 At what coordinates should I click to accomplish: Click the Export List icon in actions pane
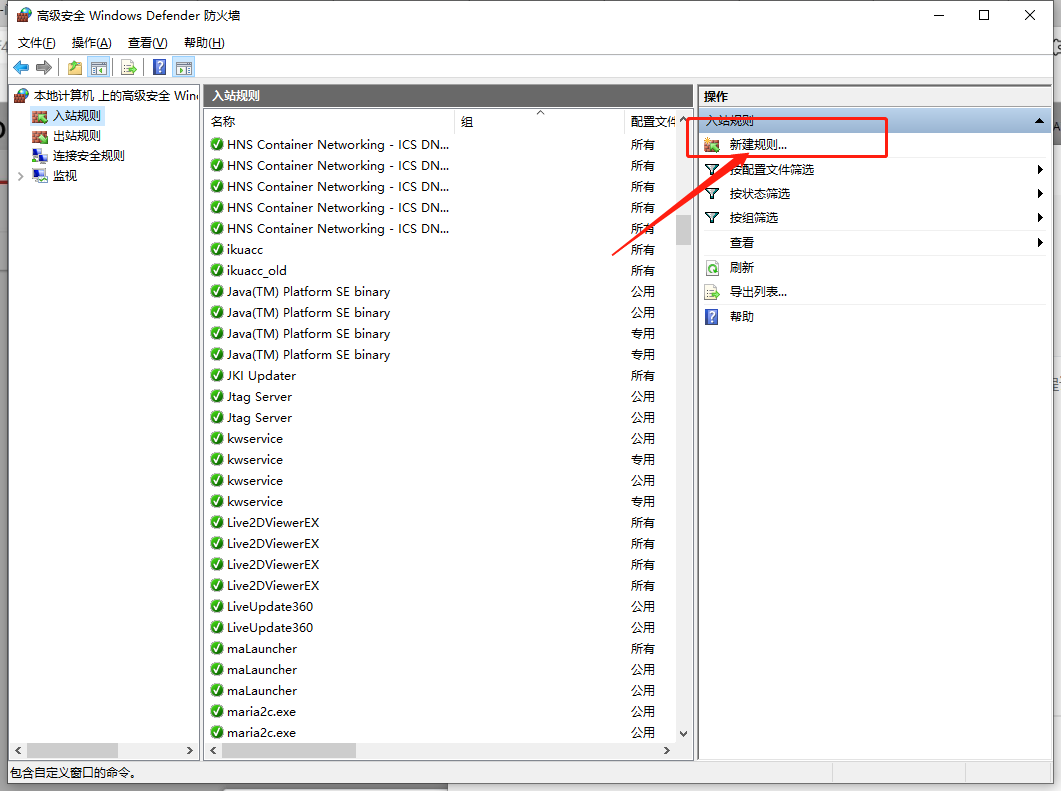[712, 292]
